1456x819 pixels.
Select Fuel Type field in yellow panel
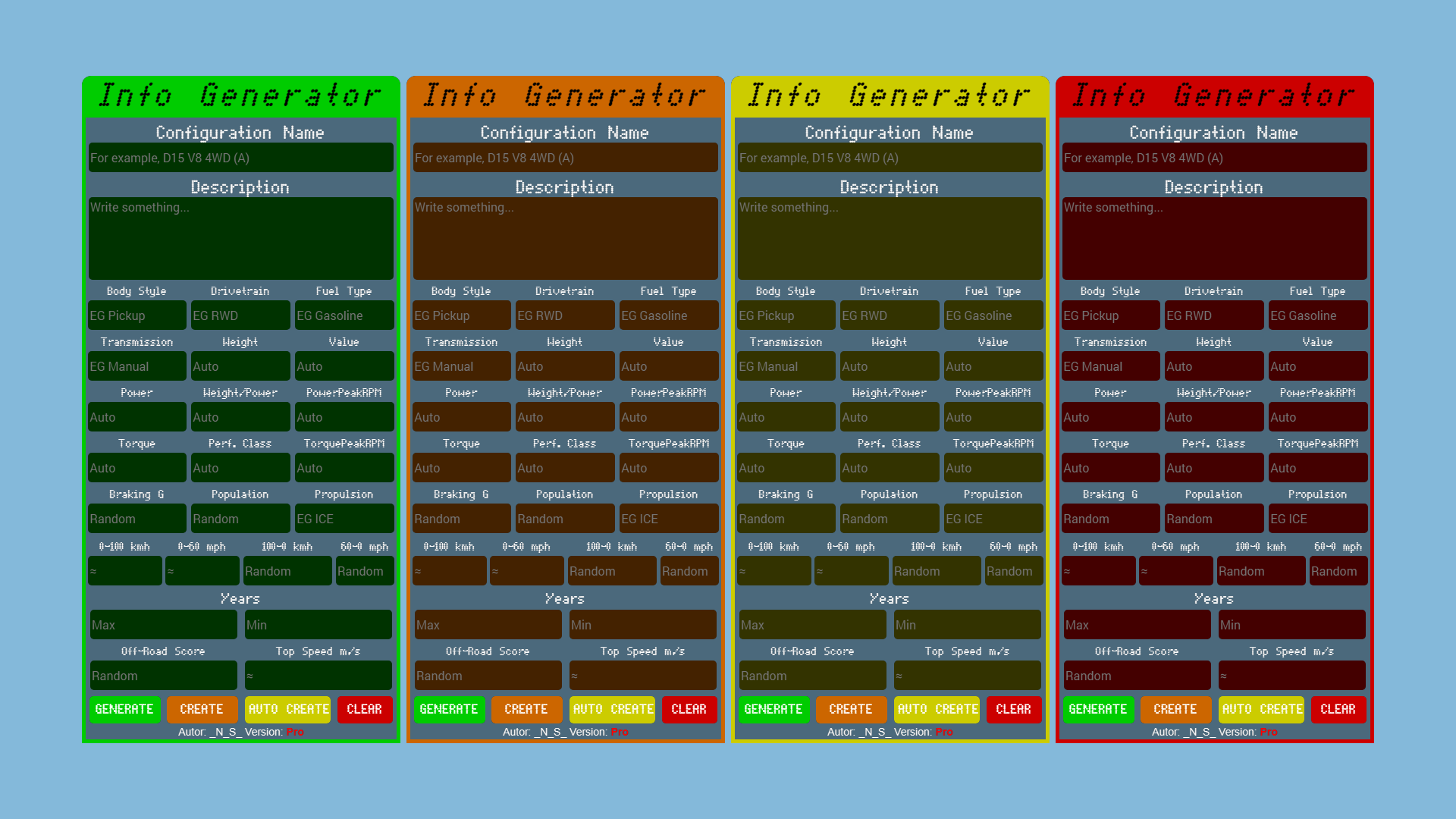tap(993, 315)
